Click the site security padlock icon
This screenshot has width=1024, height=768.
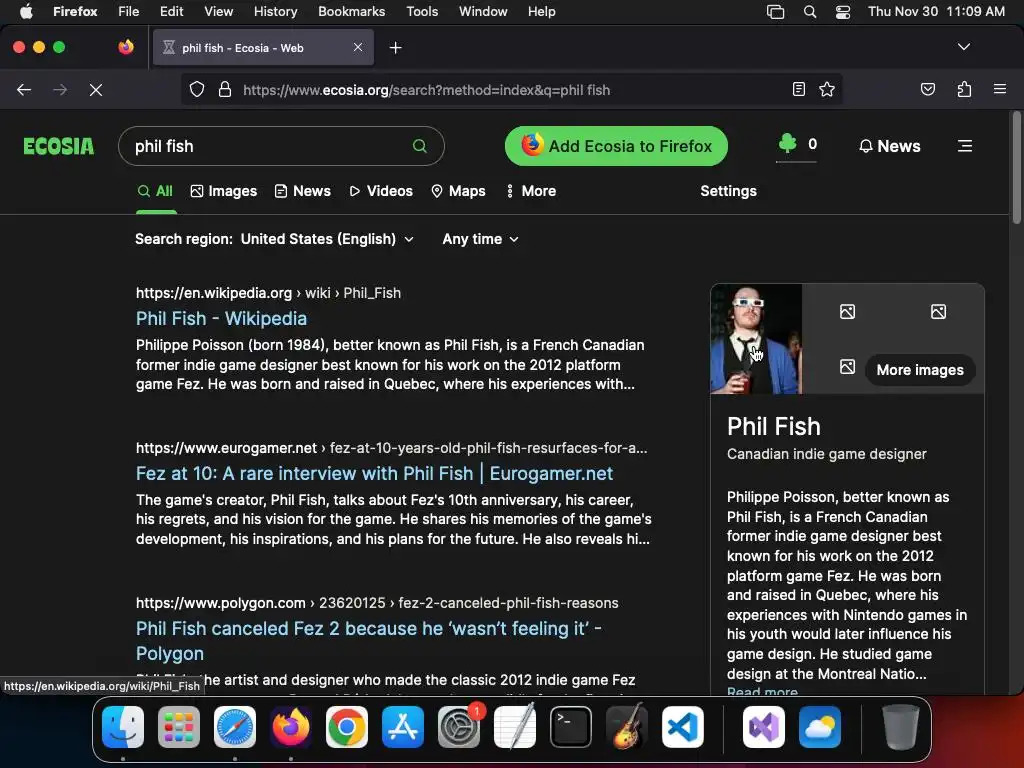[225, 89]
